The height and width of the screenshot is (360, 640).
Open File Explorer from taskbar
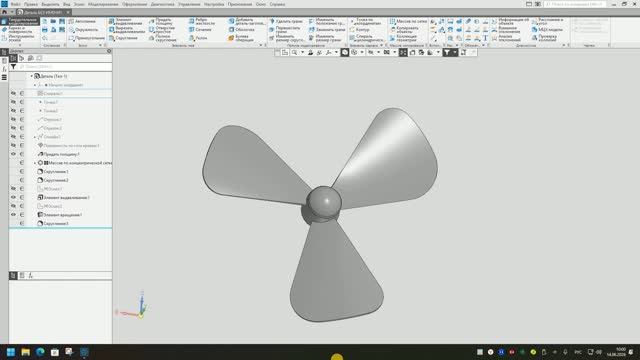click(26, 352)
